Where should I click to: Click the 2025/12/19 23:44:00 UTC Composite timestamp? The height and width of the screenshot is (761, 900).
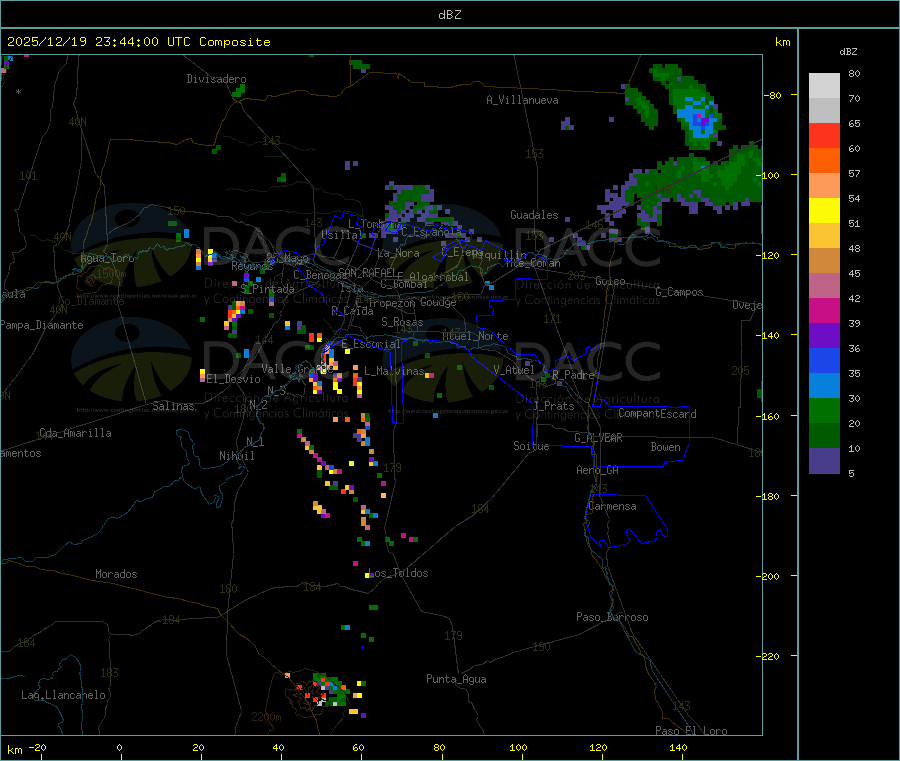138,42
